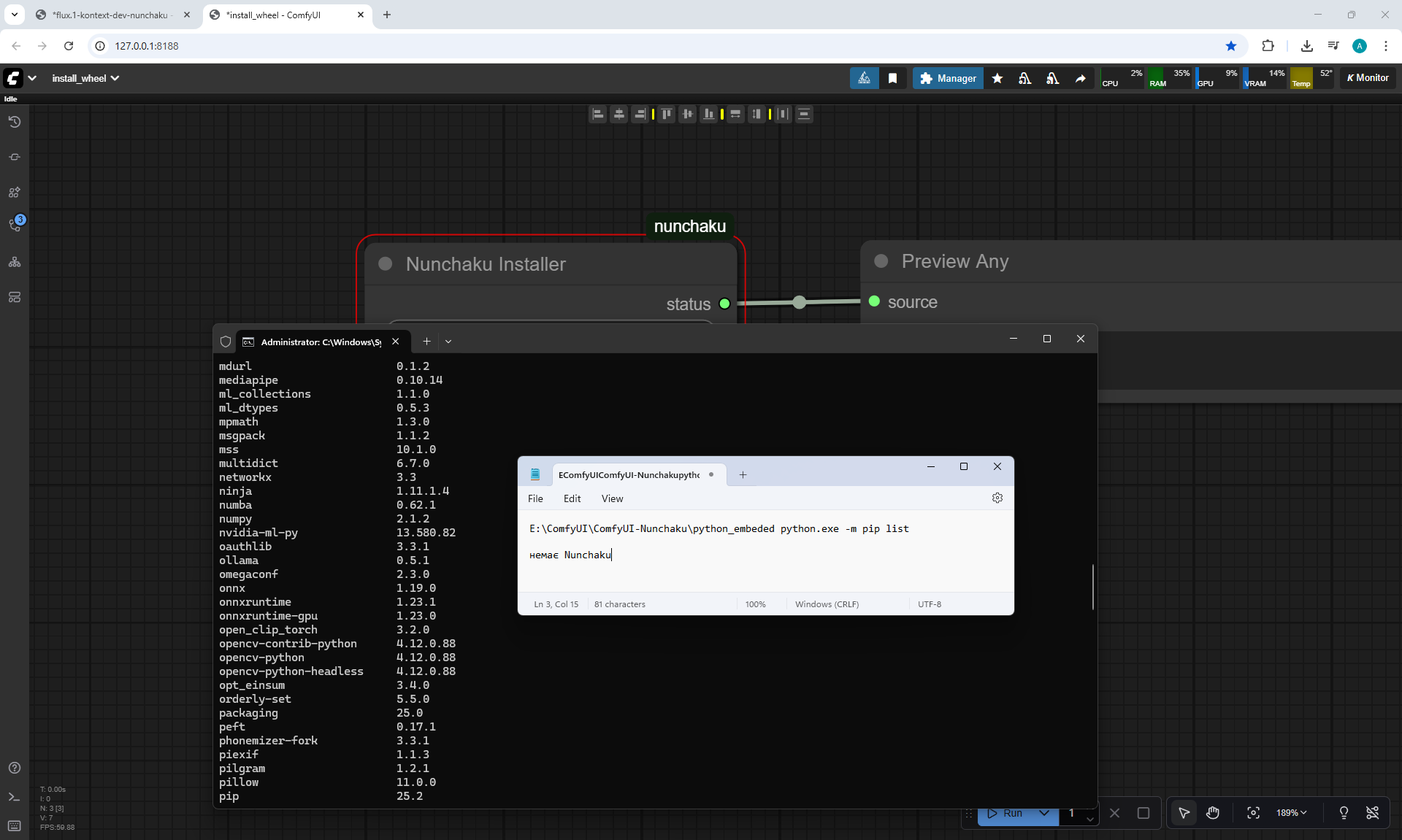Image resolution: width=1402 pixels, height=840 pixels.
Task: Open the Edit menu in Notepad
Action: 572,498
